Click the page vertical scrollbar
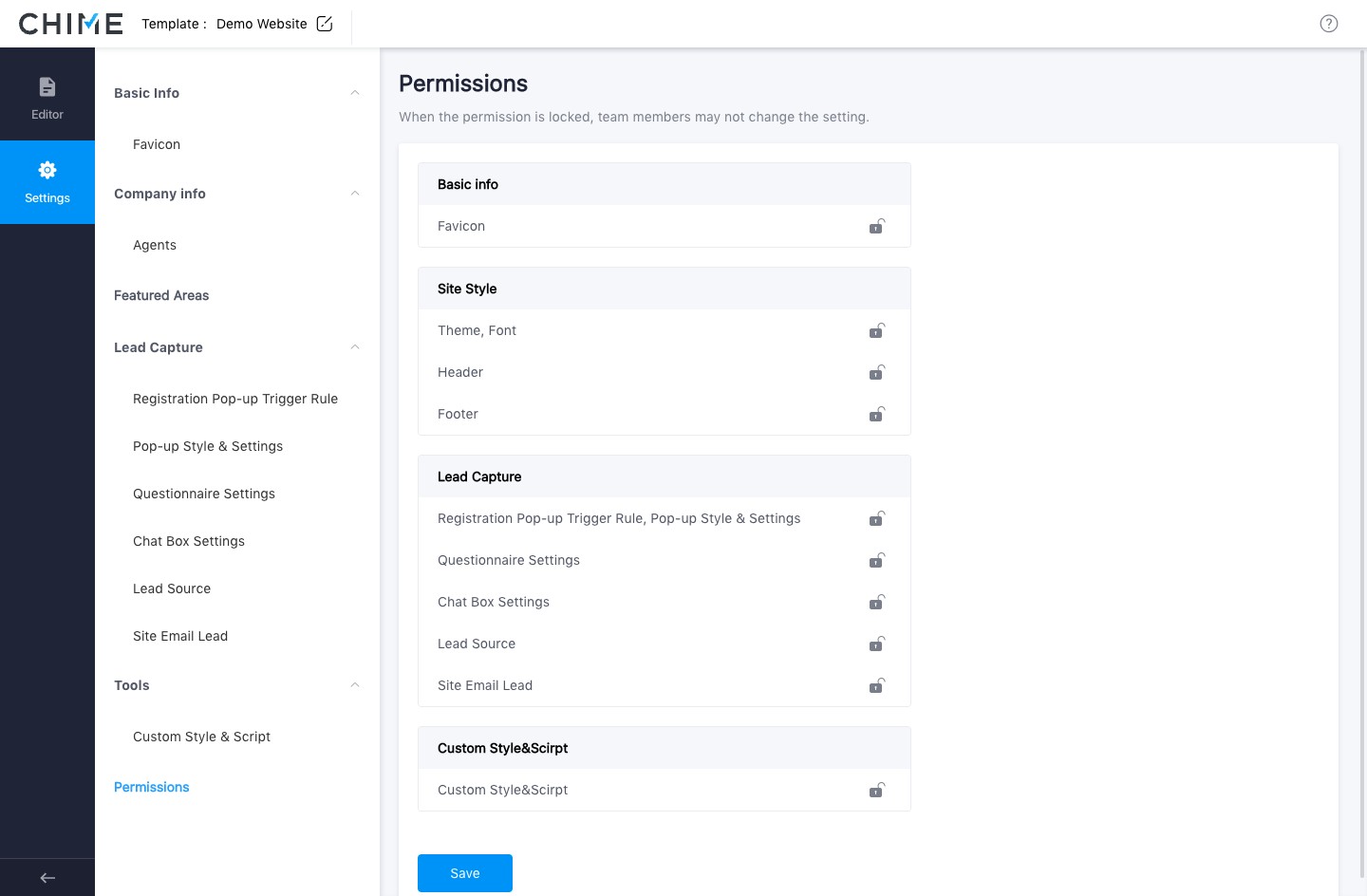Screen dimensions: 1367x896 point(1362,465)
